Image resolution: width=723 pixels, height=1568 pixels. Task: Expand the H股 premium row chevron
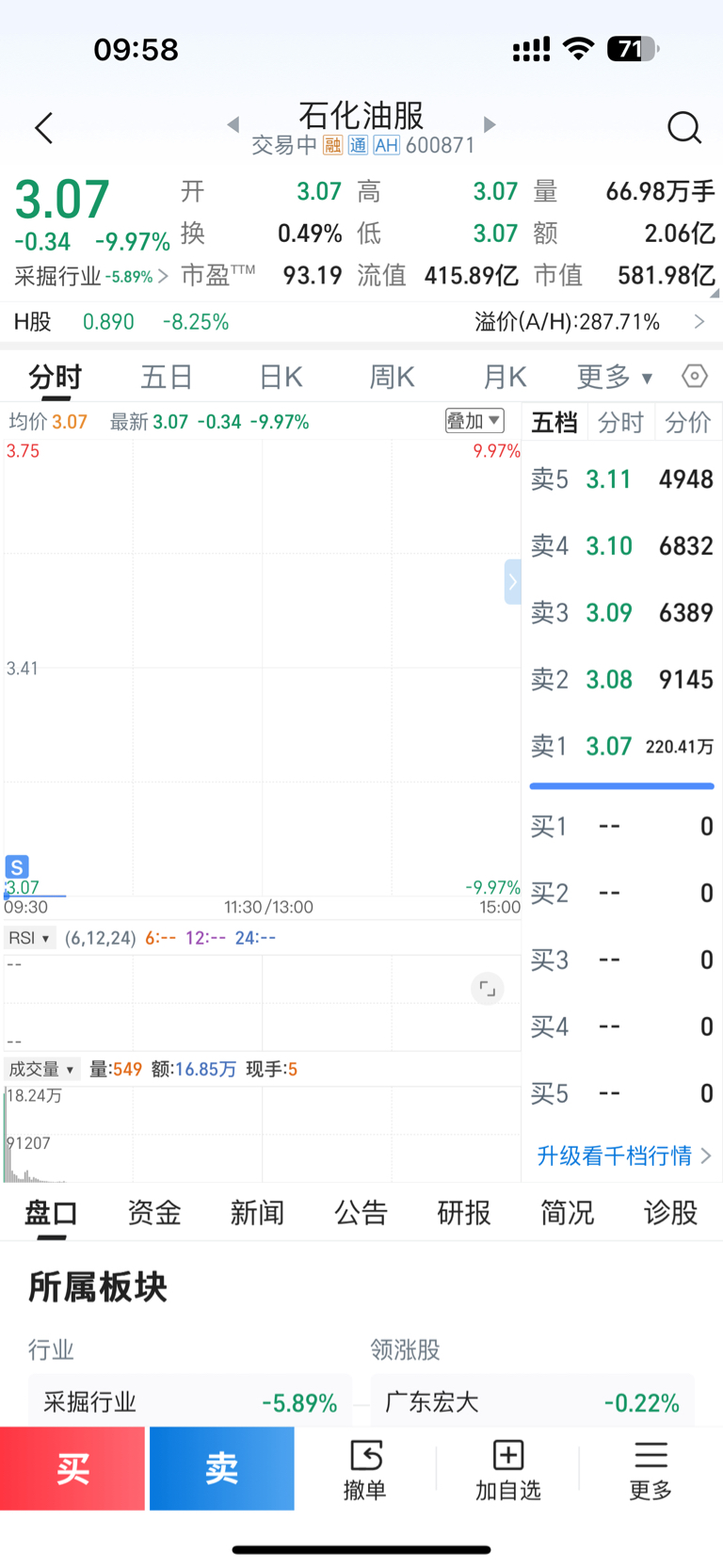point(699,322)
